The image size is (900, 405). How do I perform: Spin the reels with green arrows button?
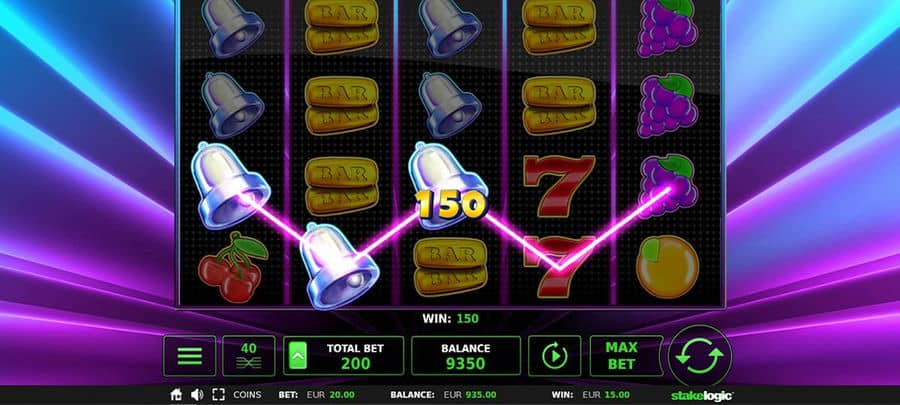tap(699, 356)
